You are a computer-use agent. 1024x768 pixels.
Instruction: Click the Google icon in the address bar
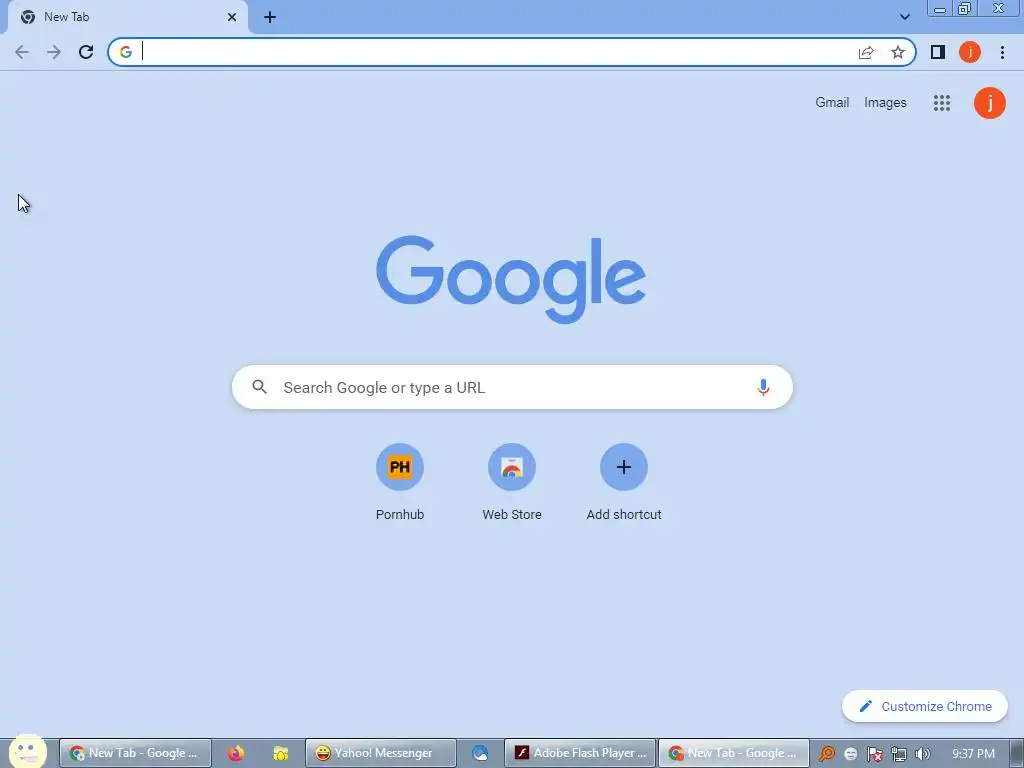pos(126,52)
